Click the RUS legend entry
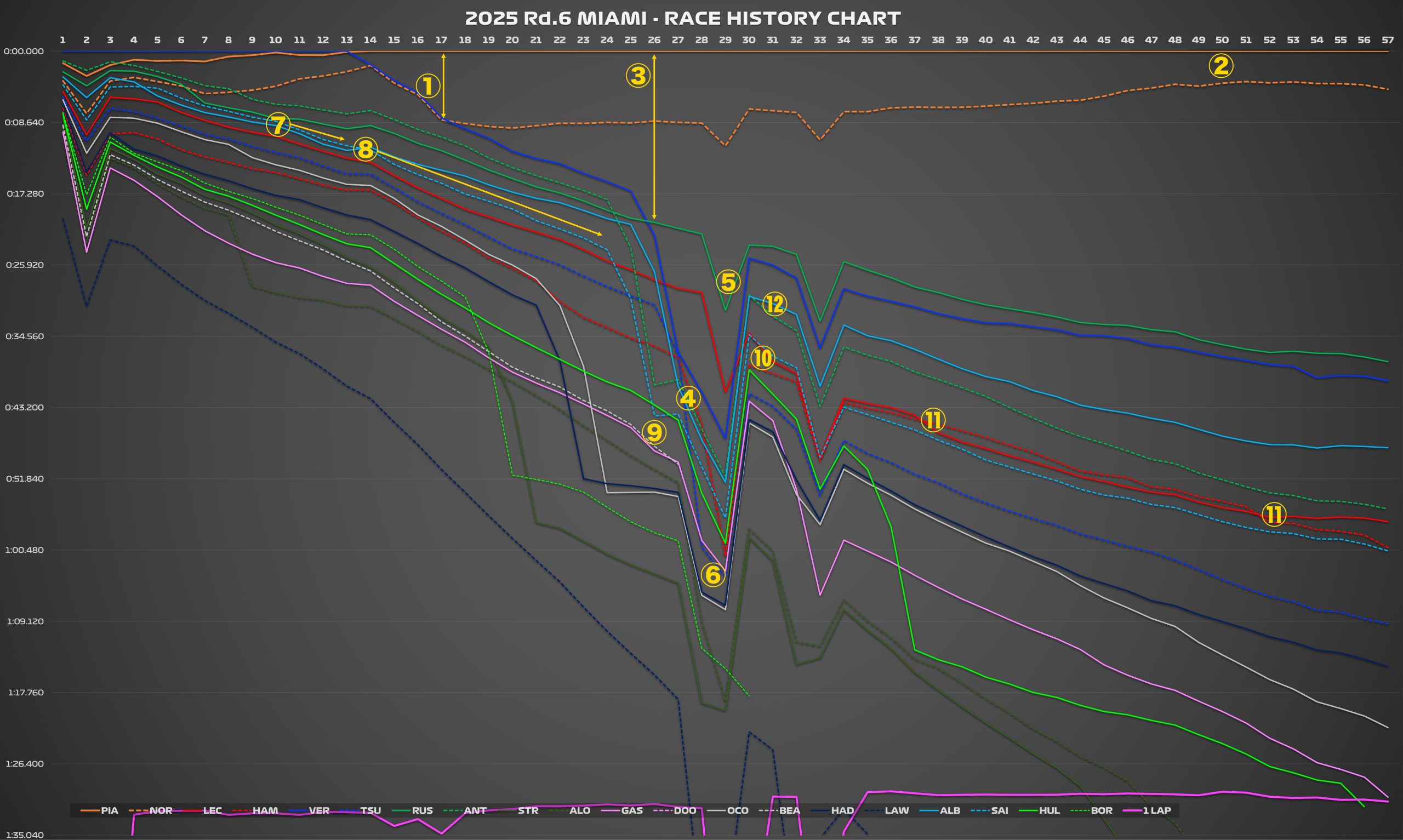The height and width of the screenshot is (840, 1403). point(422,810)
